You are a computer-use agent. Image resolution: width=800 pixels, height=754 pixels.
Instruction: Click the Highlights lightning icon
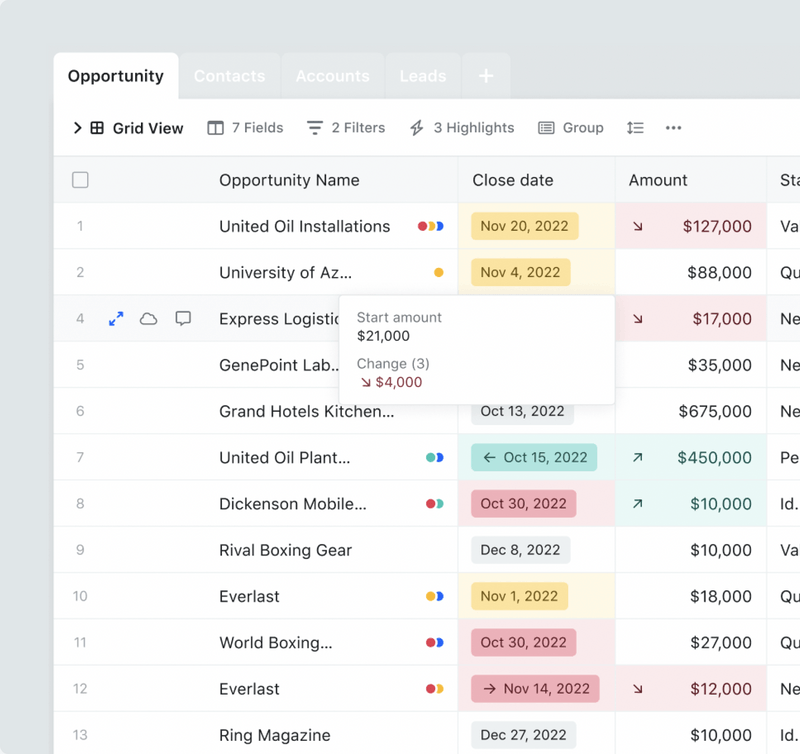[x=415, y=127]
